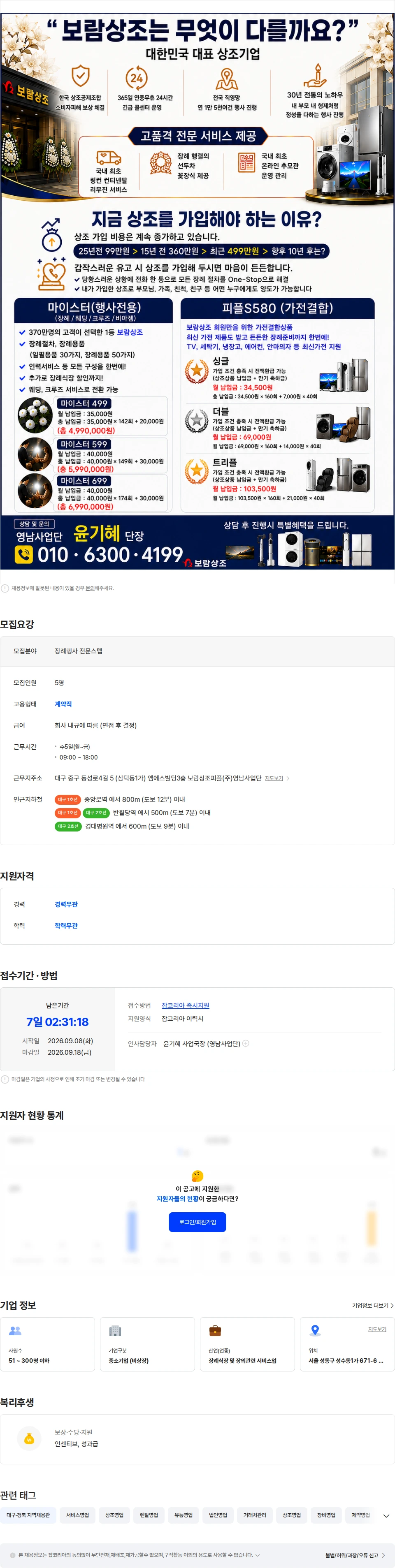Click the thinking emoji above 지원자 prompt
395x1568 pixels.
(197, 1176)
